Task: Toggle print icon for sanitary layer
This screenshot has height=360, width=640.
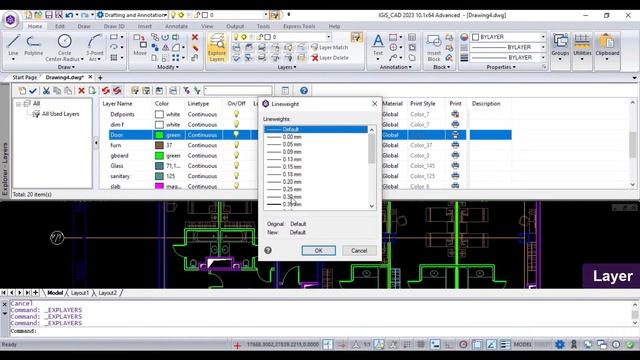Action: [455, 176]
